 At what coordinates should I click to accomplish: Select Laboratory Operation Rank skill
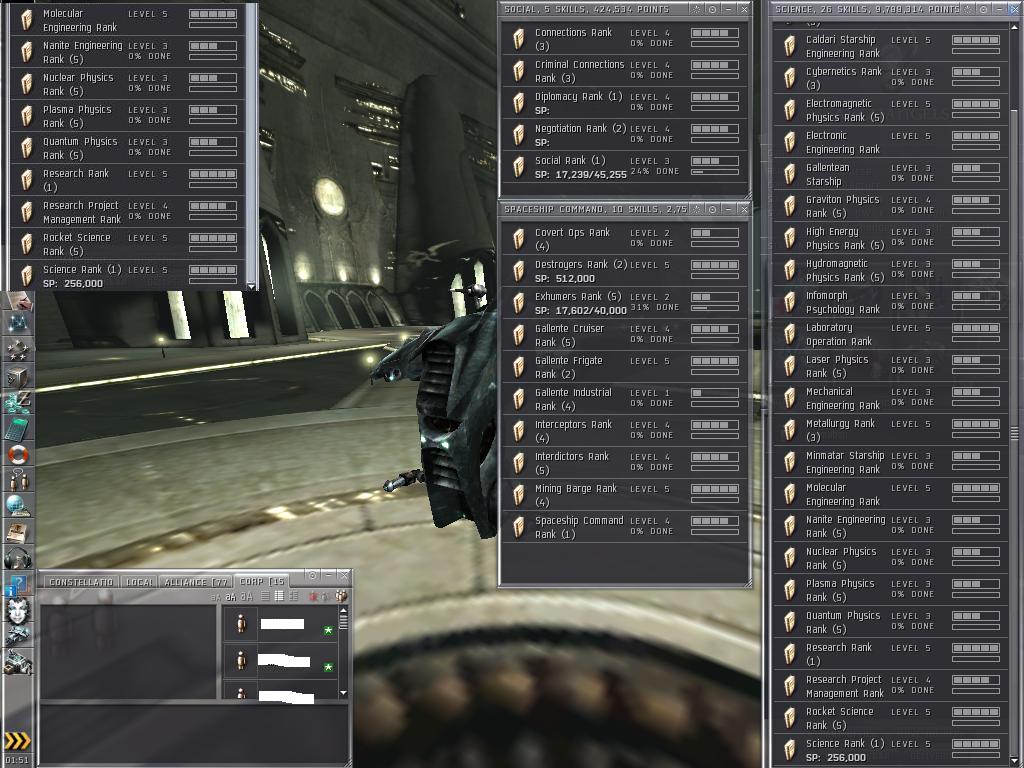click(891, 334)
